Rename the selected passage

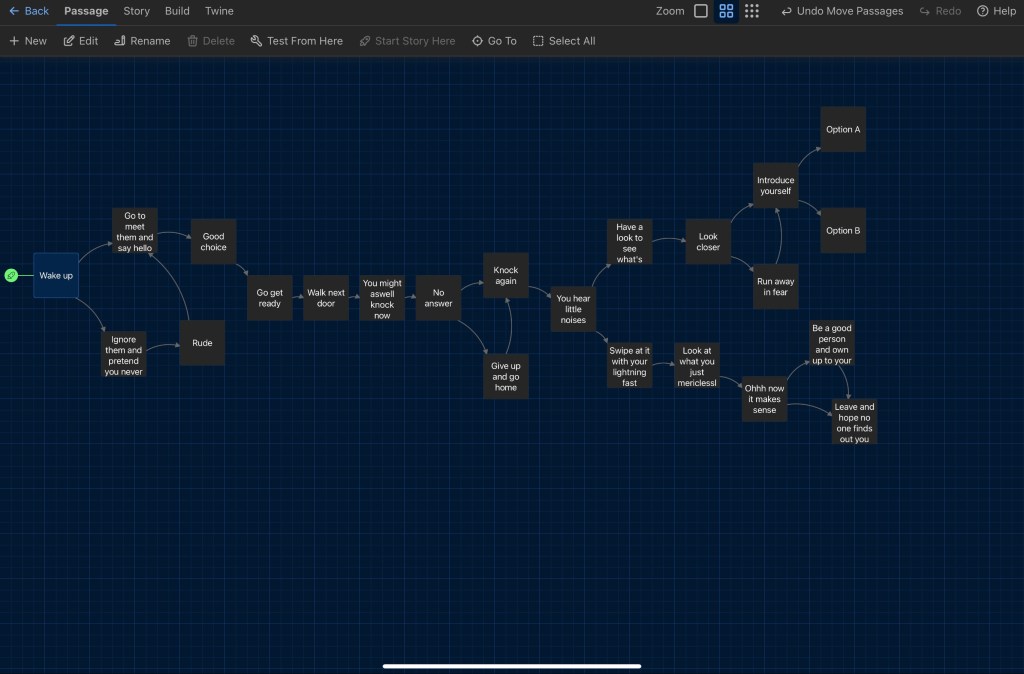coord(142,41)
